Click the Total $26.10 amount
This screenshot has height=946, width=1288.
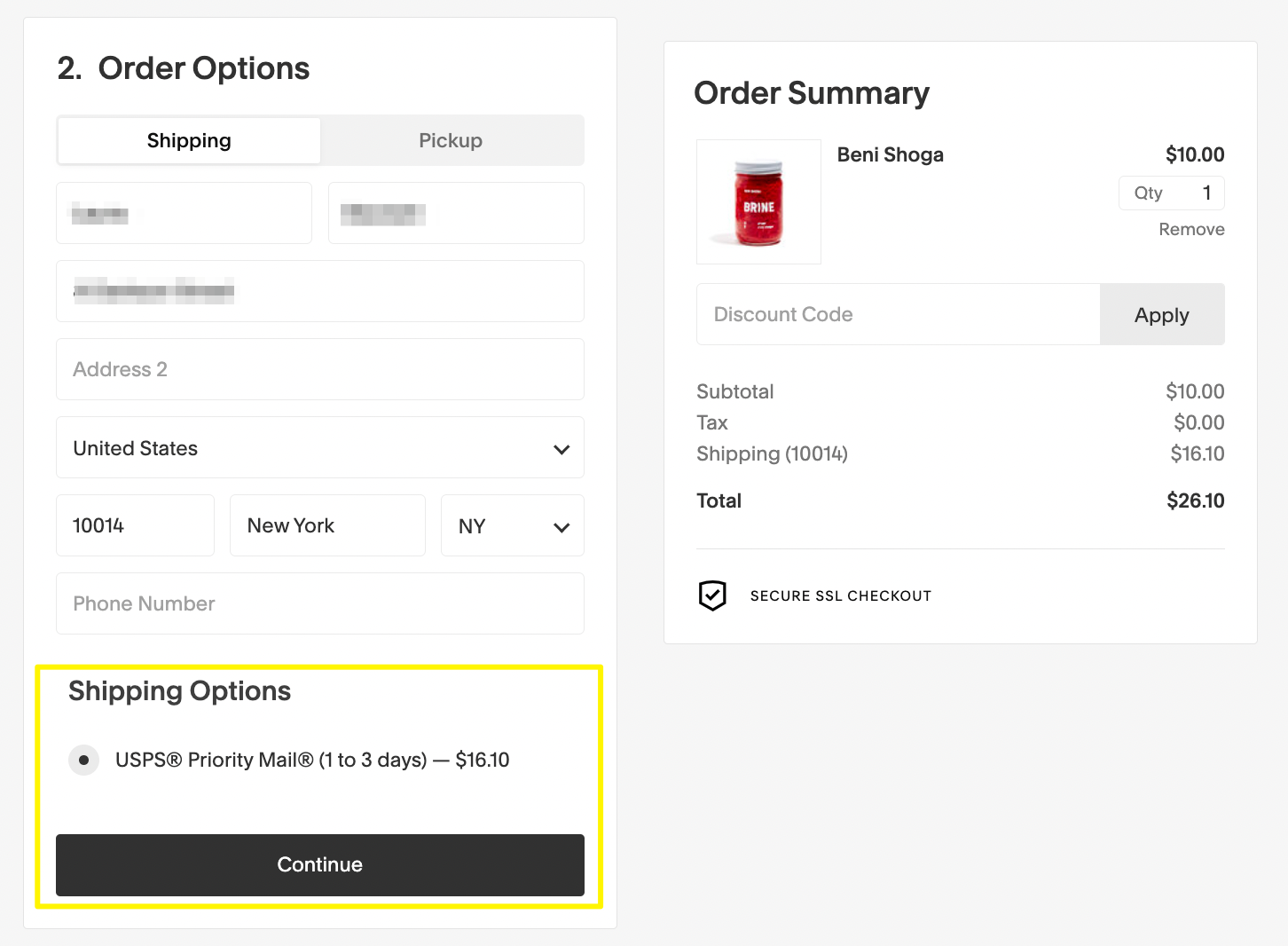(x=1195, y=501)
